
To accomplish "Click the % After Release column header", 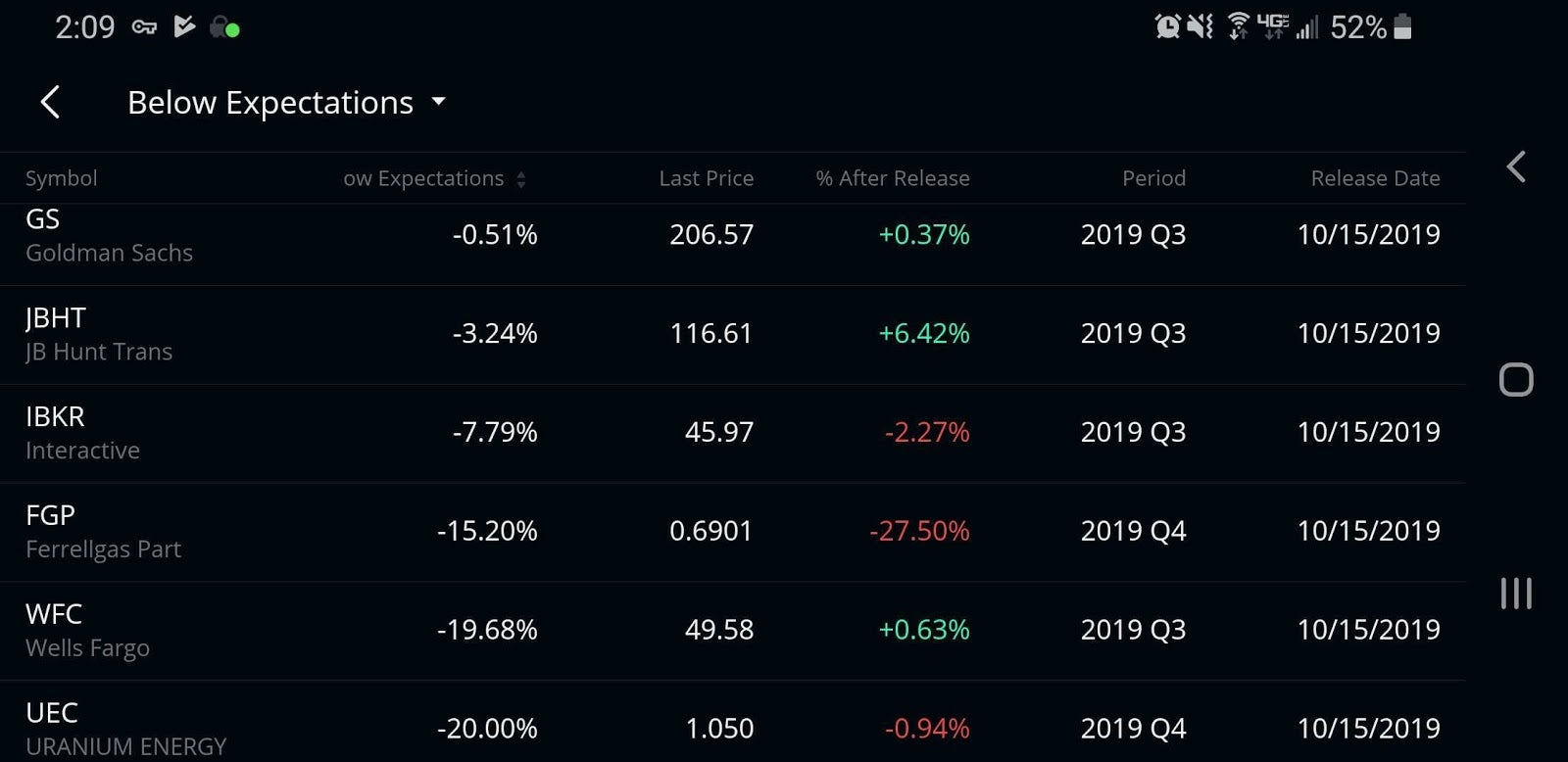I will tap(893, 178).
